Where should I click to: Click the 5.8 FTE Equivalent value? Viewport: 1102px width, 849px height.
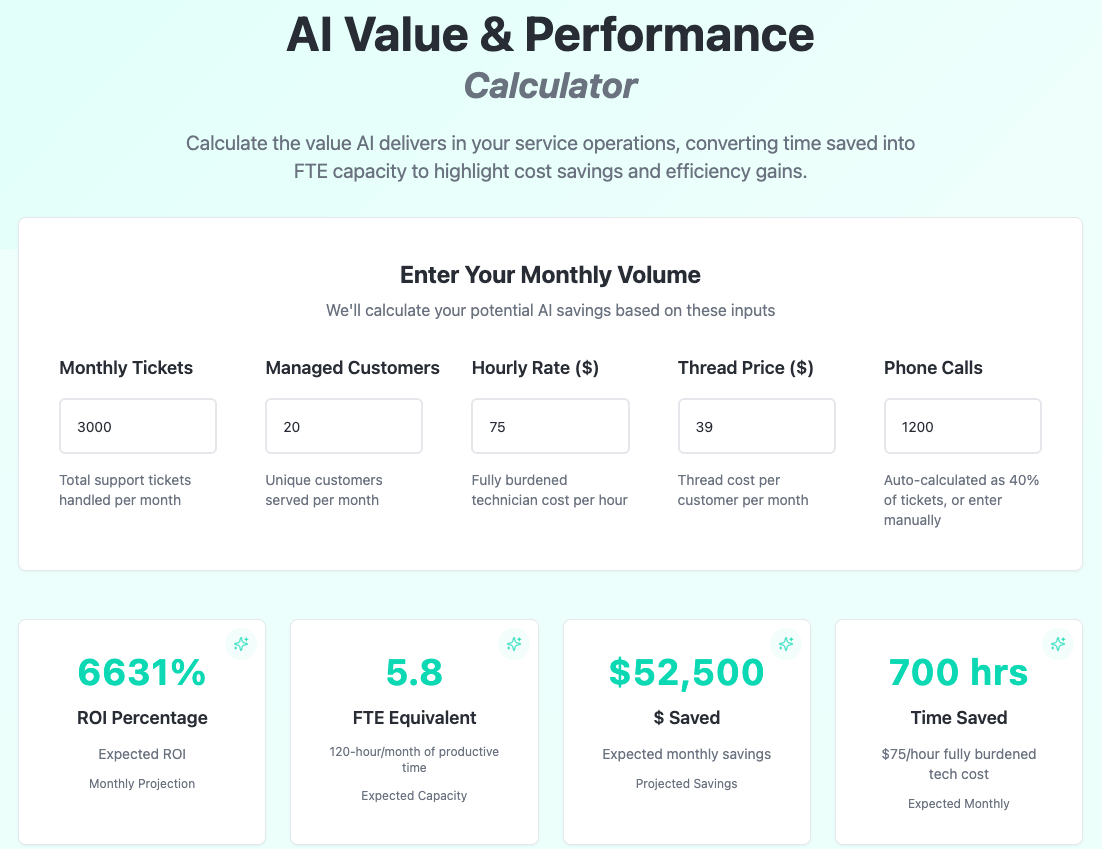click(414, 673)
